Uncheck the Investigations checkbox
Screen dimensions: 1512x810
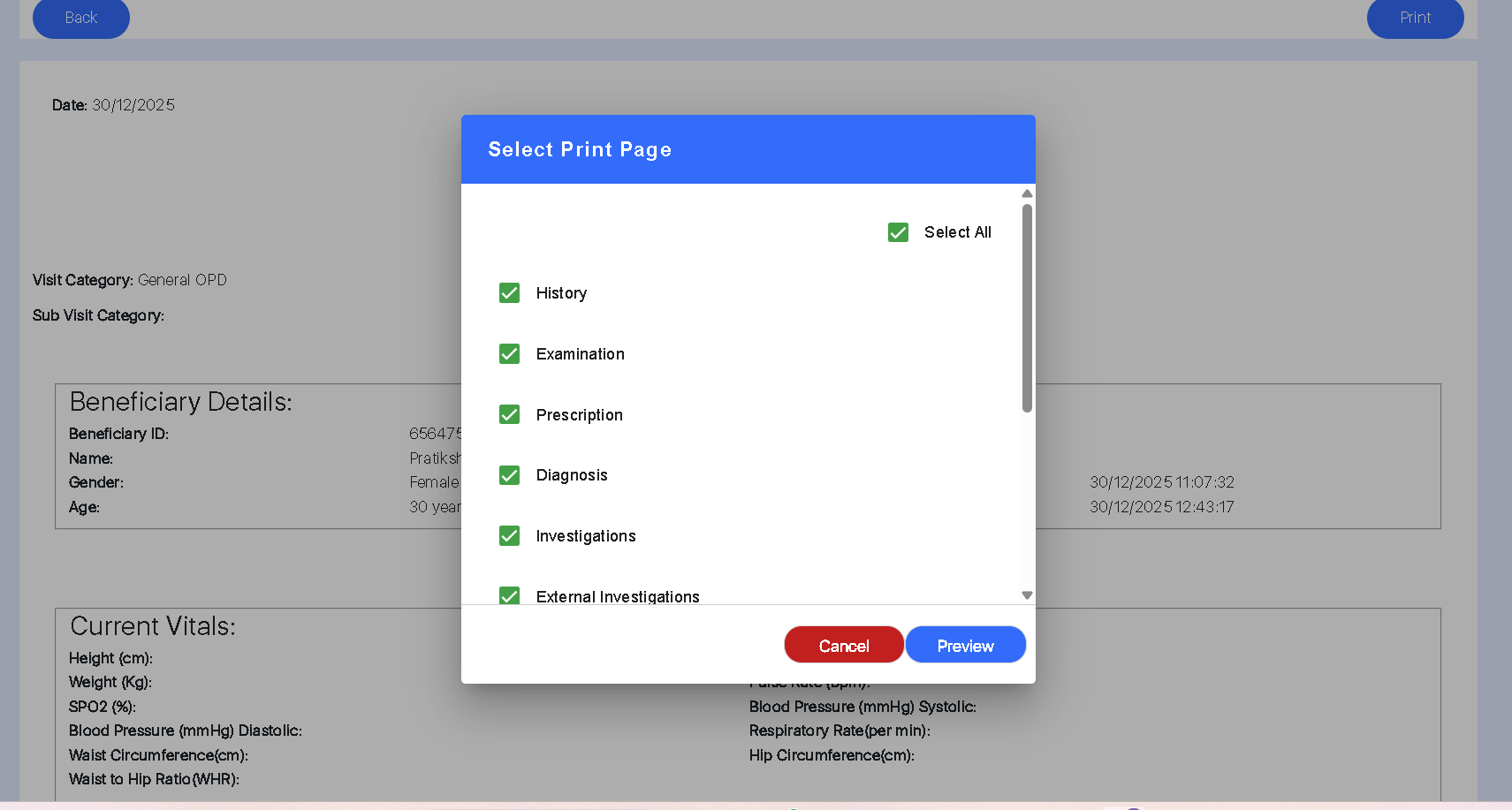509,536
